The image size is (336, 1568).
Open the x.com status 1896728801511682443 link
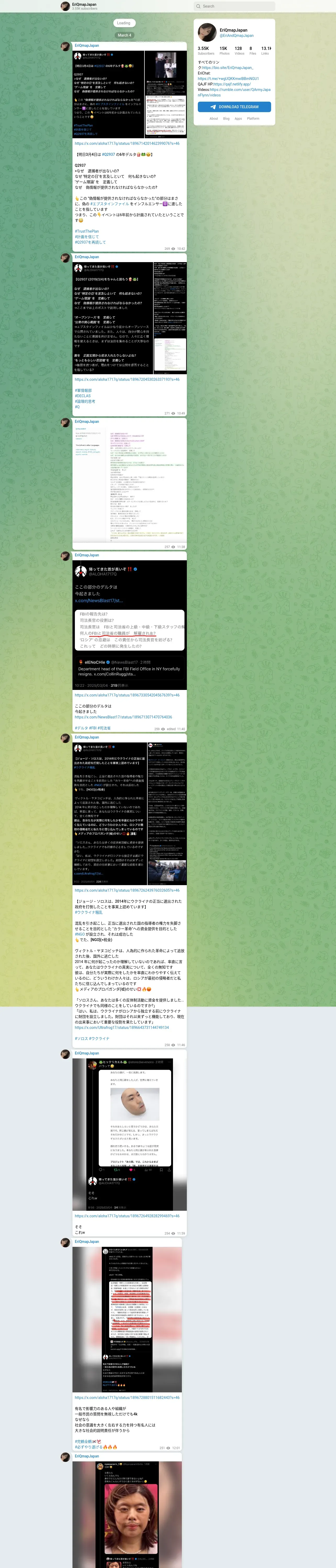click(x=127, y=1398)
